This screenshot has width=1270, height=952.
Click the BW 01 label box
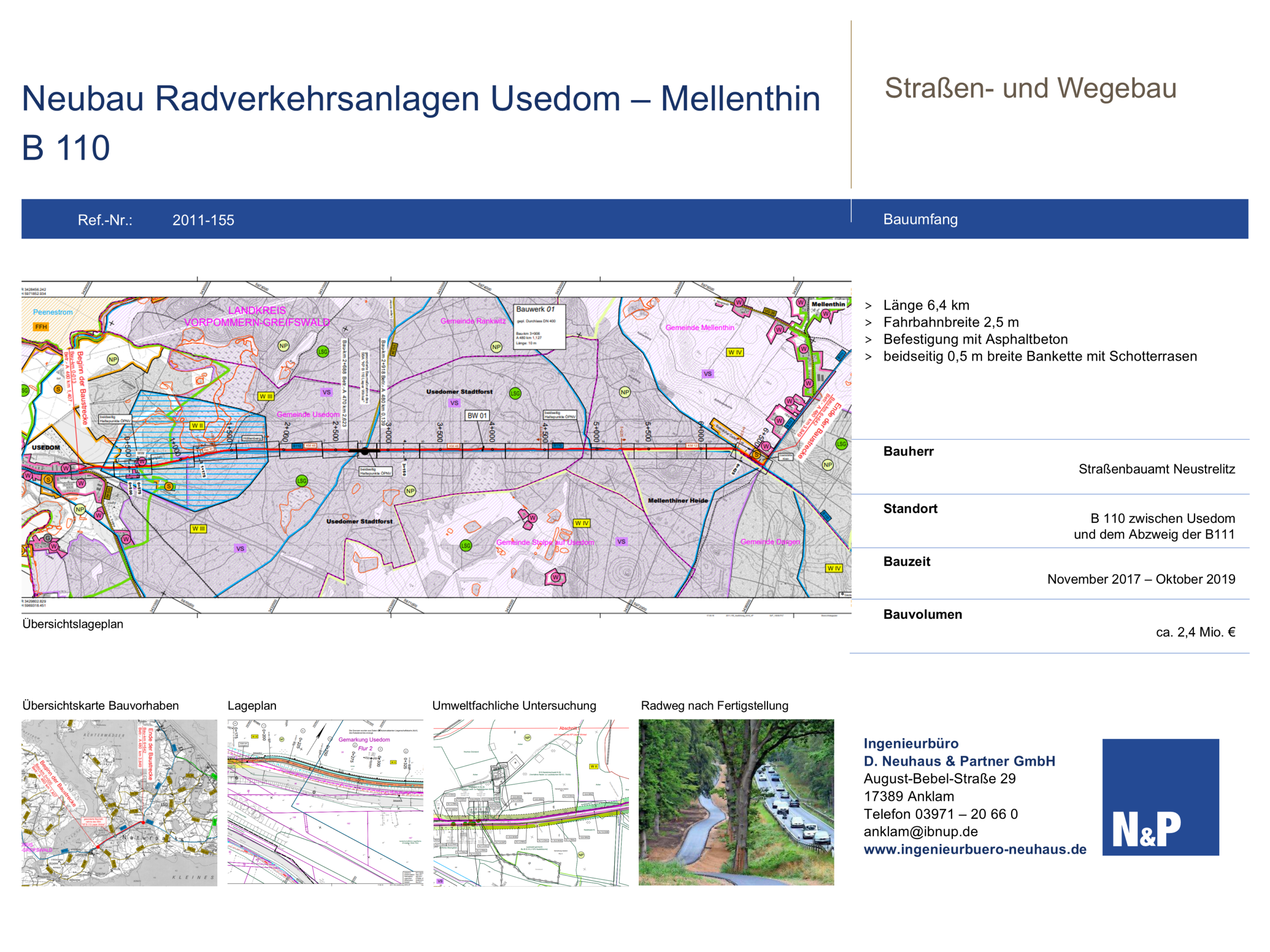coord(477,416)
